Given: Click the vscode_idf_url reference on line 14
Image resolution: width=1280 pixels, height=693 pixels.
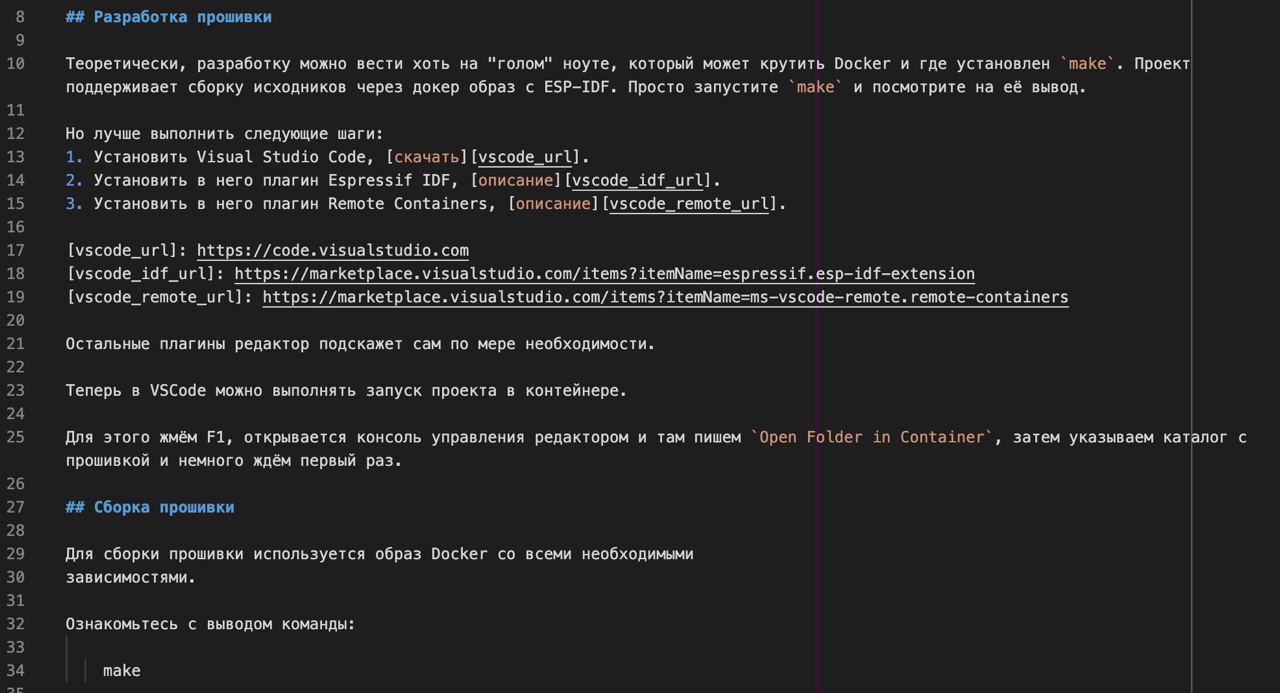Looking at the screenshot, I should pyautogui.click(x=637, y=180).
